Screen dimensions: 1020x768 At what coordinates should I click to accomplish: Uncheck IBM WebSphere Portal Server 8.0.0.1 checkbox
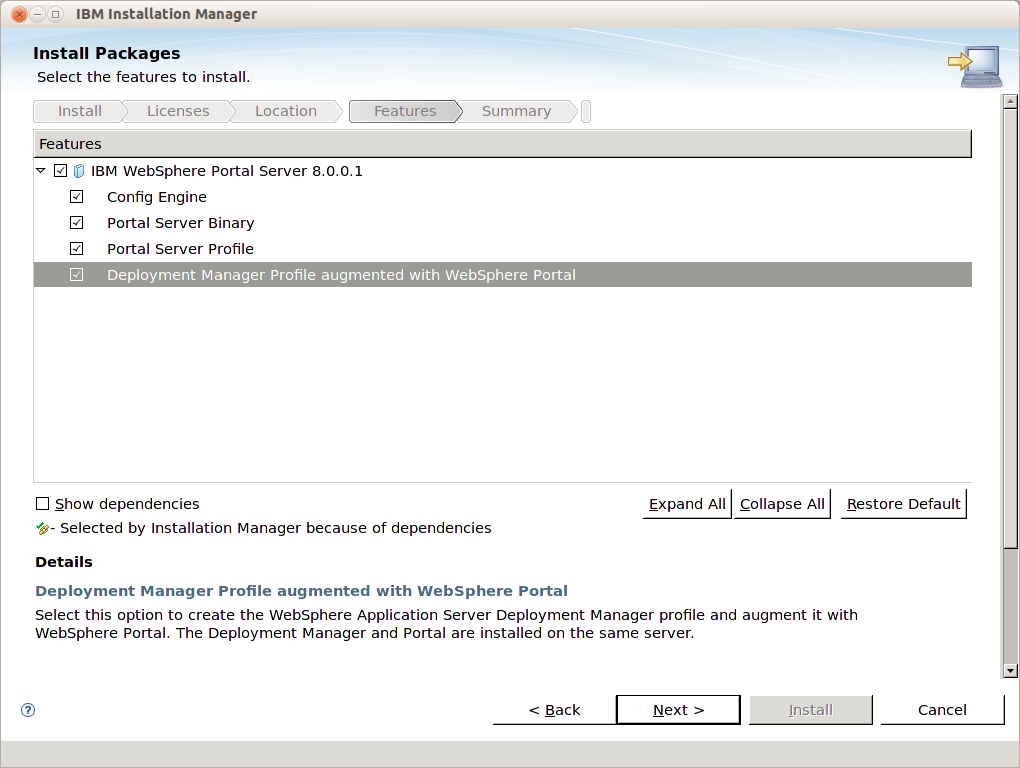60,170
